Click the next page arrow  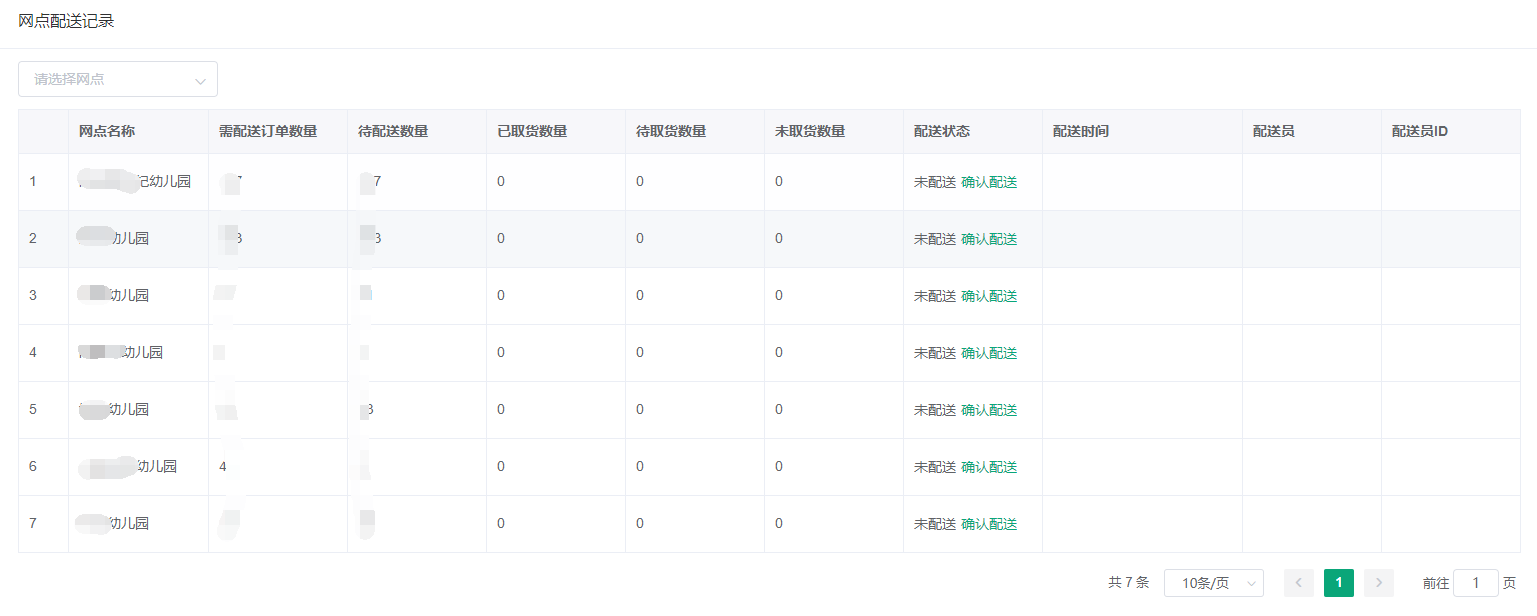point(1379,583)
